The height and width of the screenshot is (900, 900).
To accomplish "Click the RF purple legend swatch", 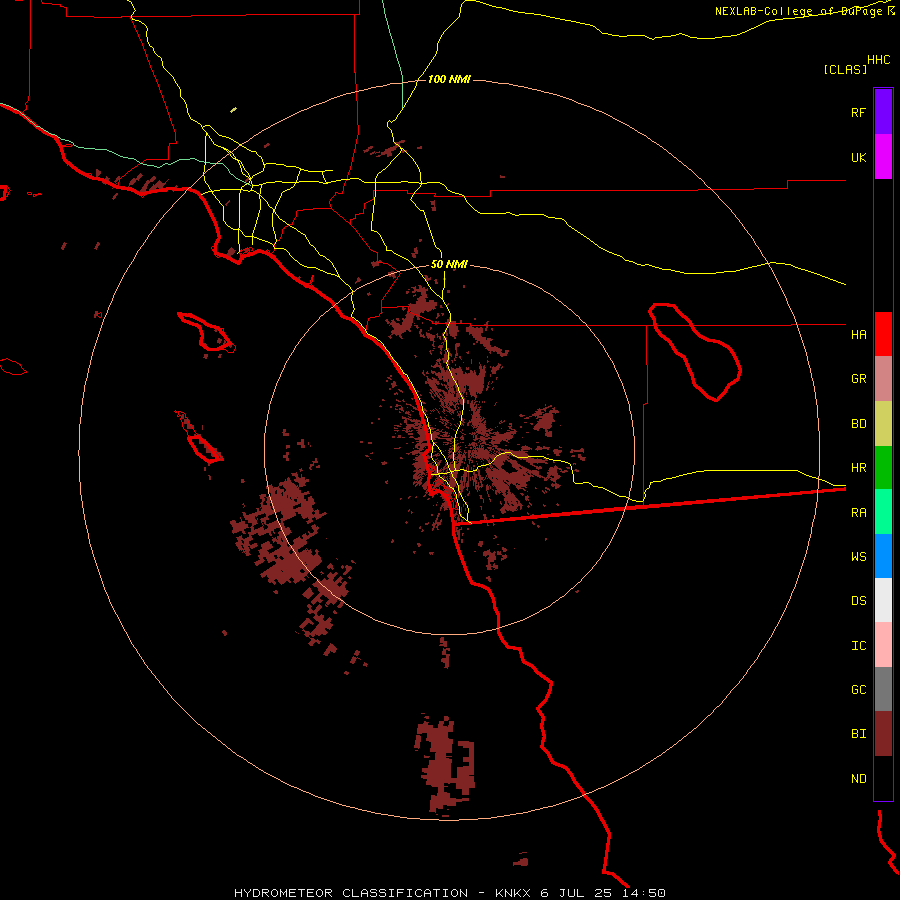I will pos(883,112).
